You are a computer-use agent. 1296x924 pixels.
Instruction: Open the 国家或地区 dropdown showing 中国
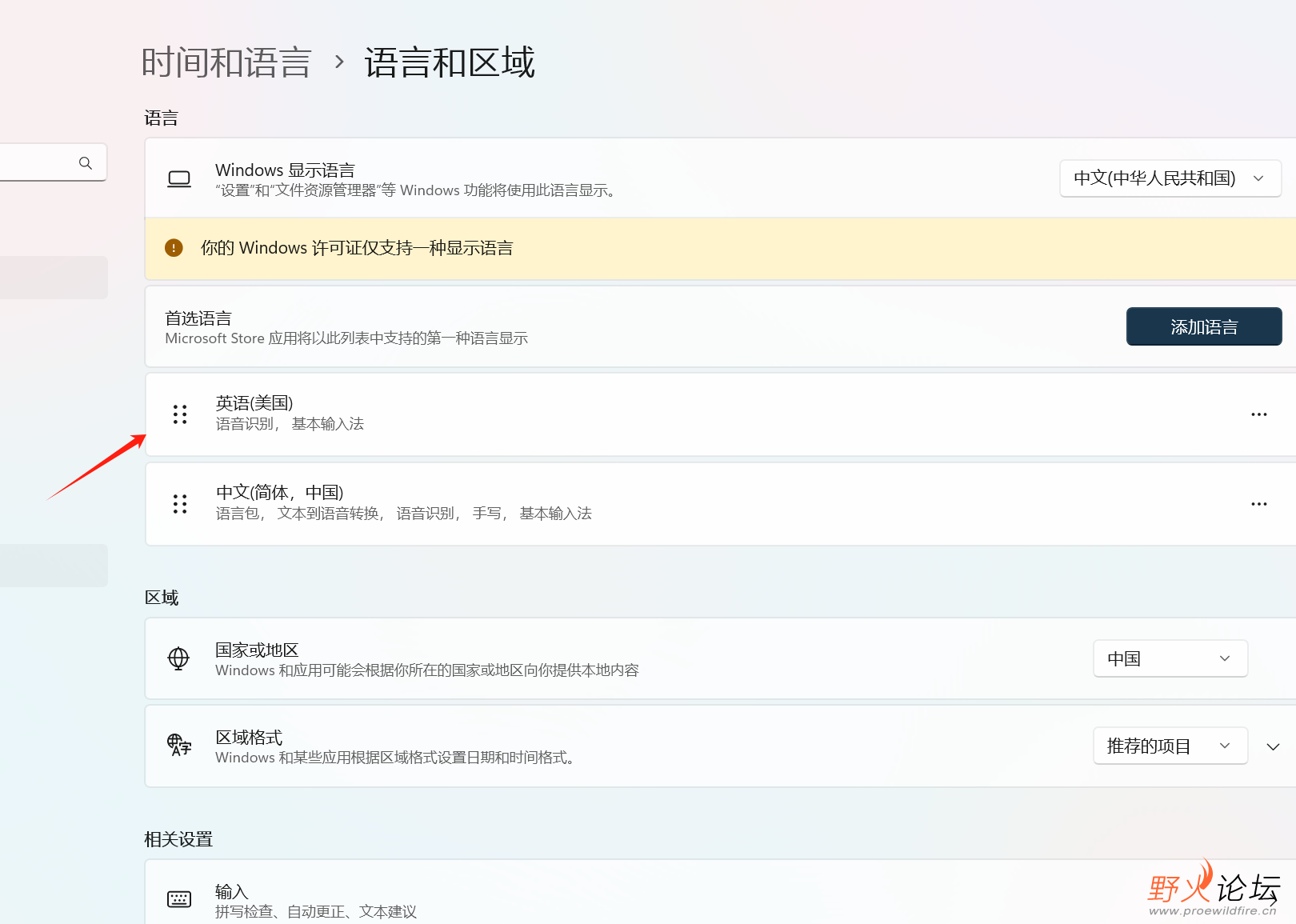1170,658
